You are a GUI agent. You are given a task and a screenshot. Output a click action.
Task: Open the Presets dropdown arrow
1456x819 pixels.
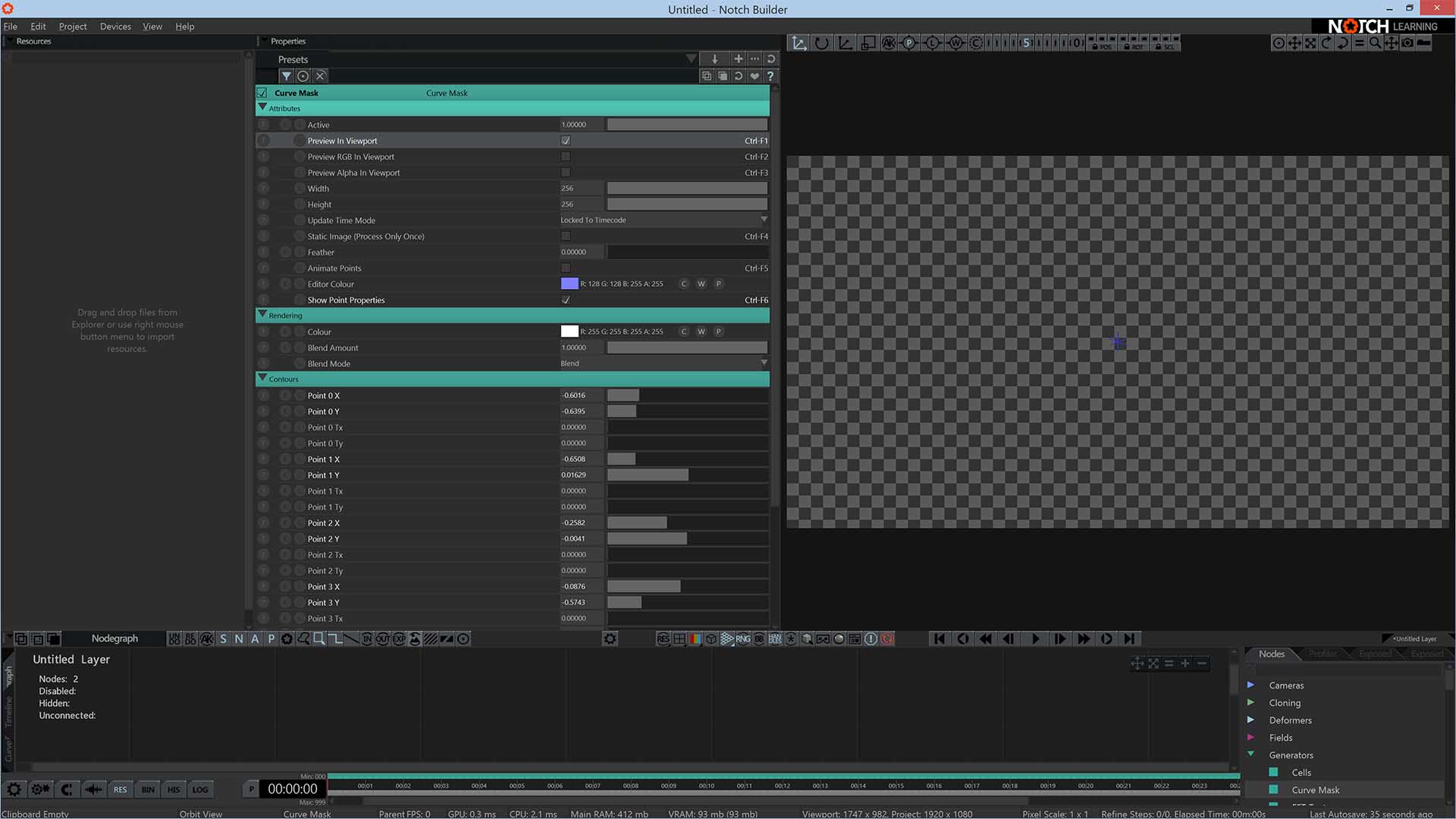click(691, 59)
